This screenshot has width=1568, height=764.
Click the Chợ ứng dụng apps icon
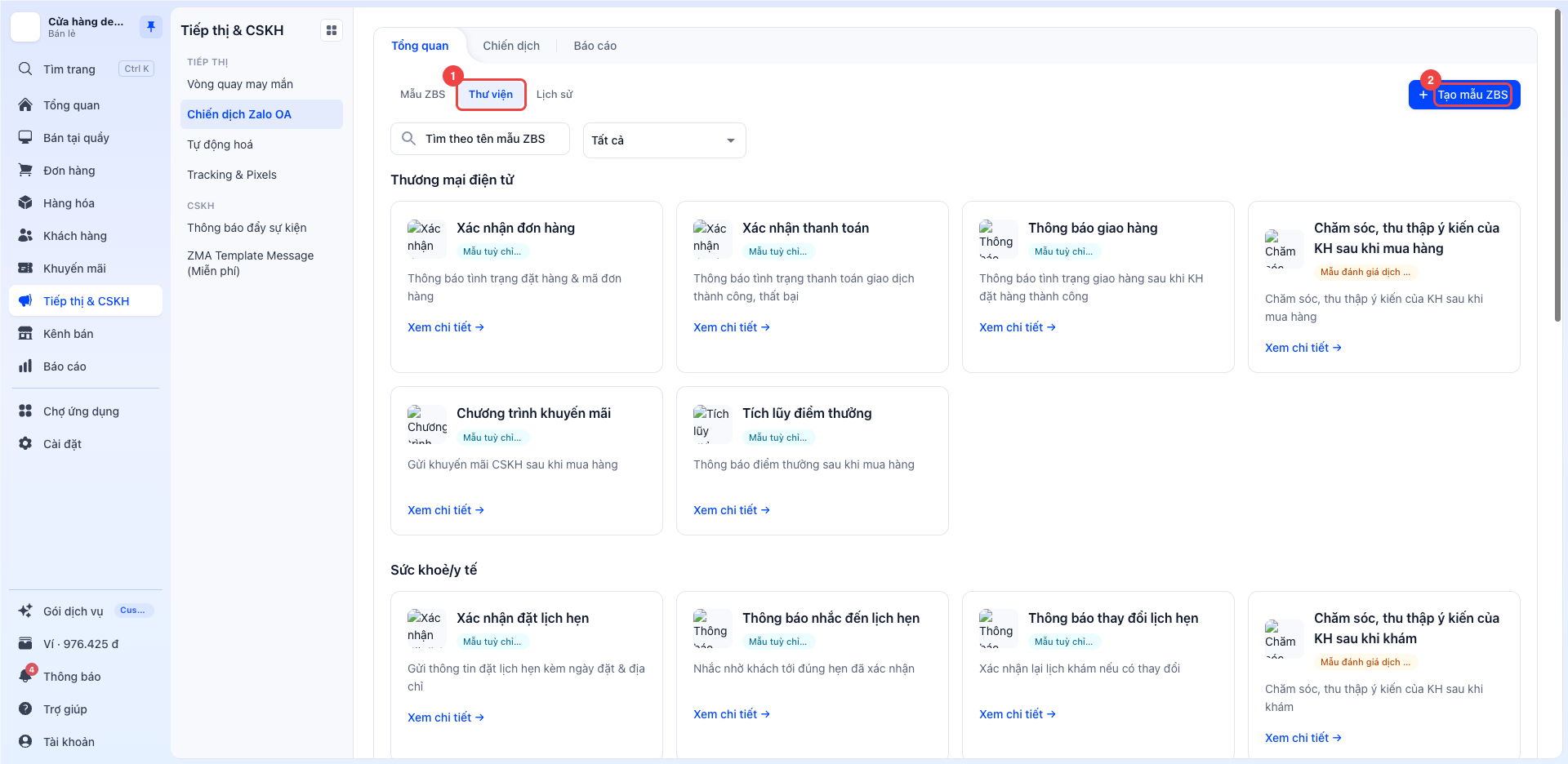[25, 411]
